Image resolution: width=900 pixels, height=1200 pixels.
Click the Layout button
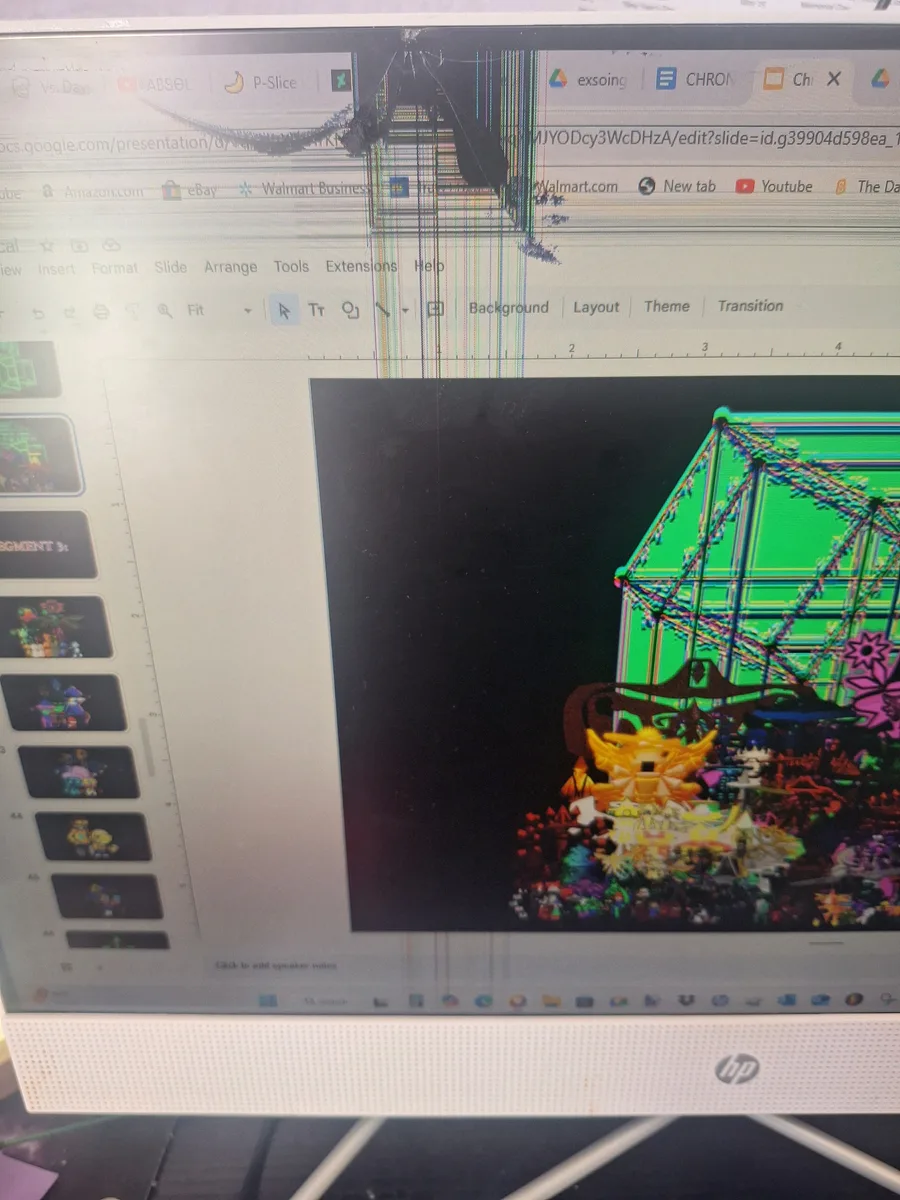point(596,307)
